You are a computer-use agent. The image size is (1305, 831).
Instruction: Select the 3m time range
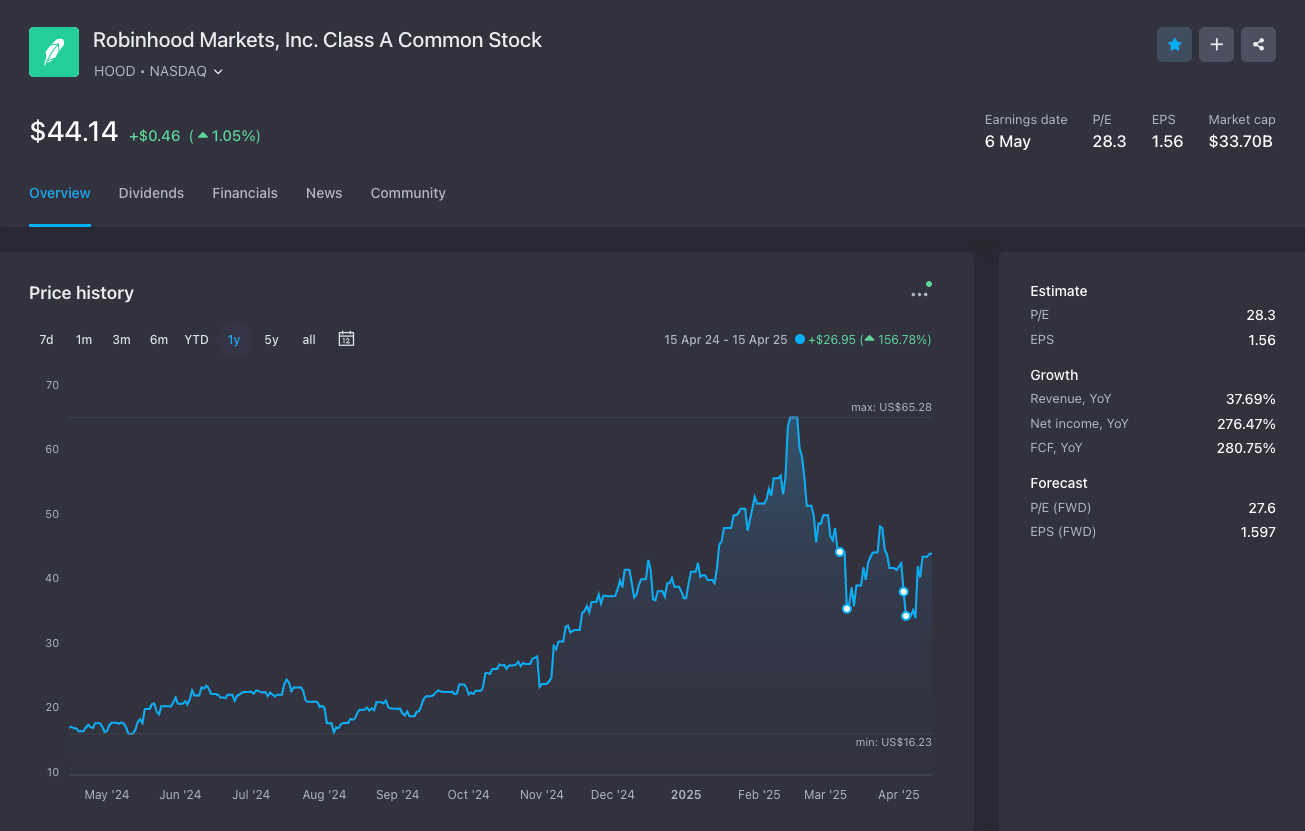[121, 340]
